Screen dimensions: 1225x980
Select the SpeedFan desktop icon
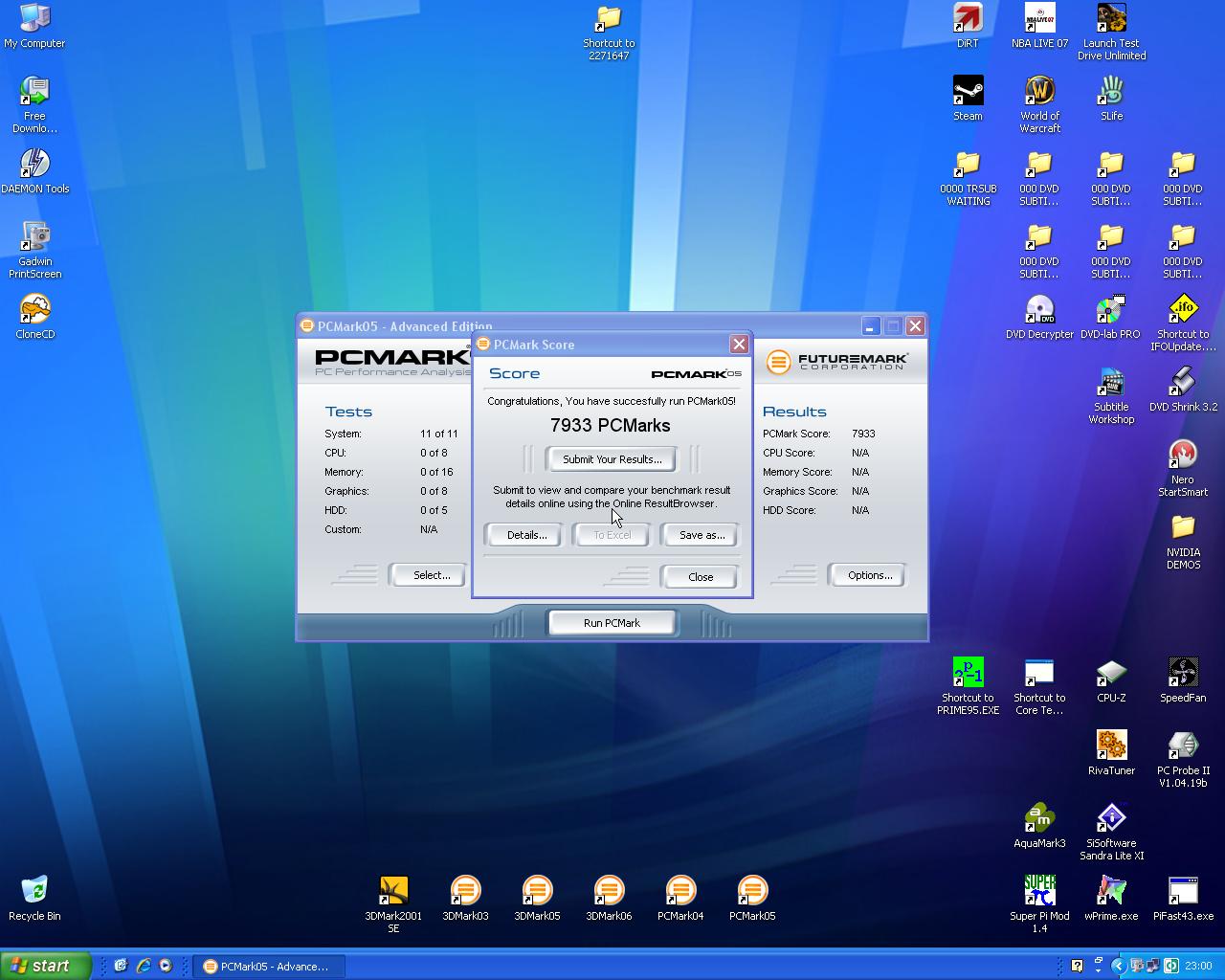1183,680
